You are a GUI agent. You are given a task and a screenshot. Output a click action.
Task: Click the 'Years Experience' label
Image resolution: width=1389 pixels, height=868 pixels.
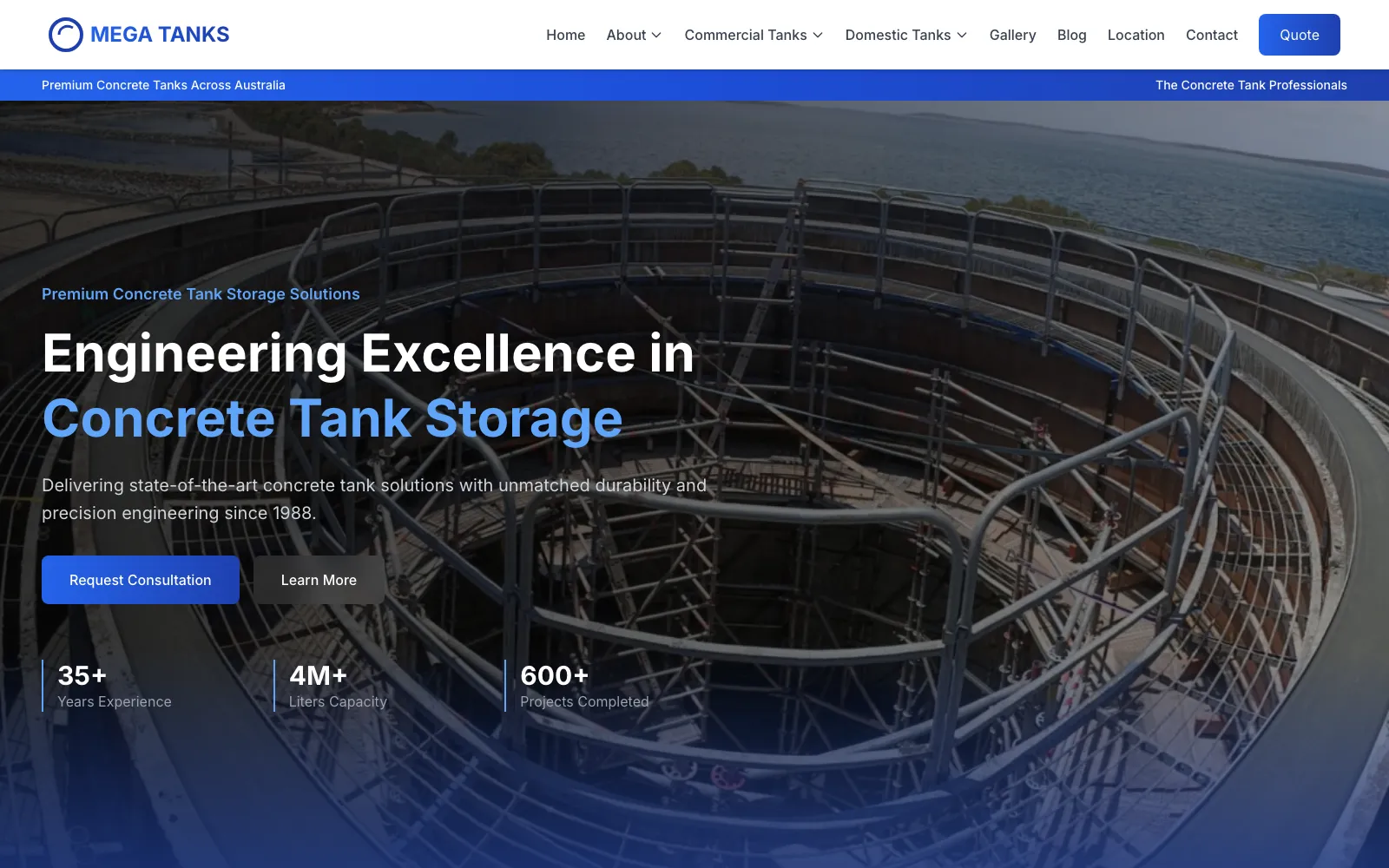(x=115, y=701)
